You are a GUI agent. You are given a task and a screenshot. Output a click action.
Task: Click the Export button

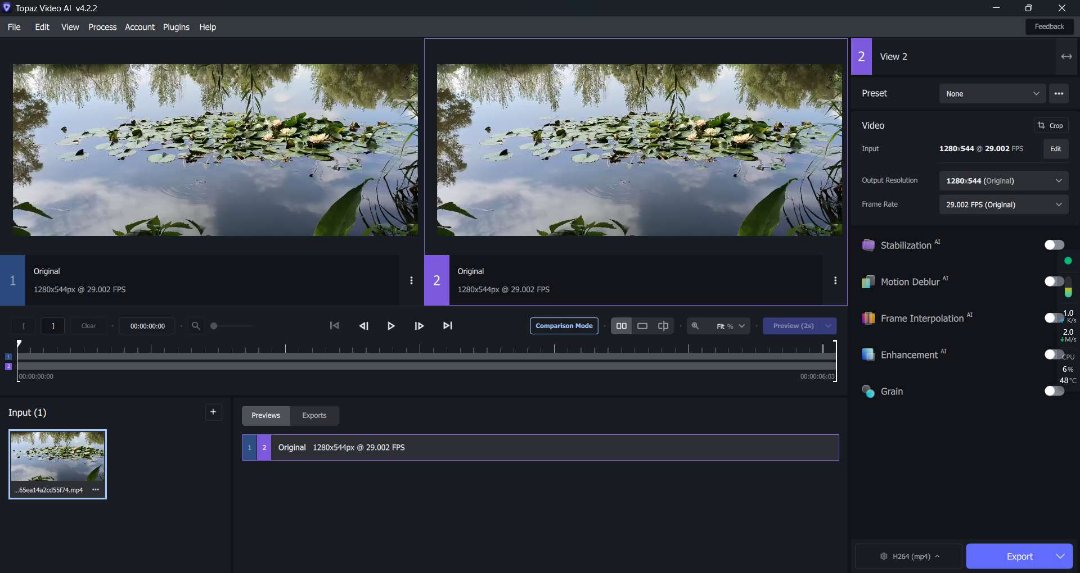pos(1019,556)
